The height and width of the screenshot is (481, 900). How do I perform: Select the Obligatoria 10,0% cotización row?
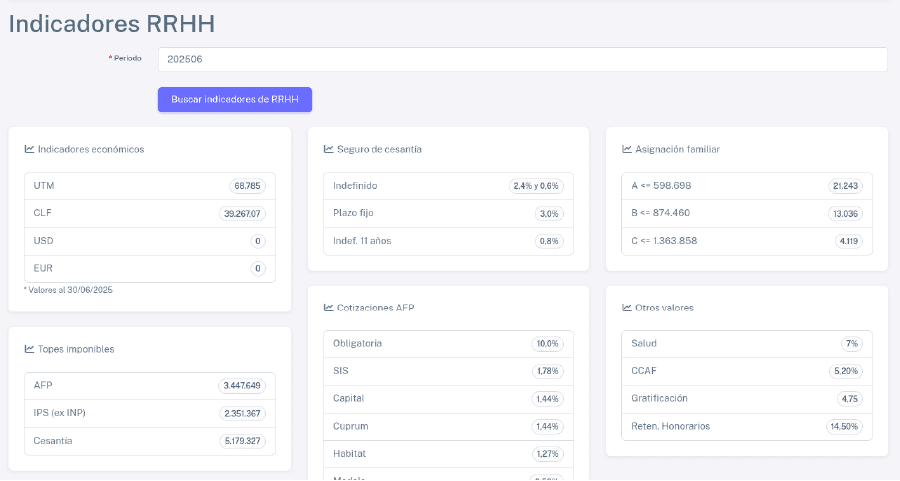coord(448,344)
